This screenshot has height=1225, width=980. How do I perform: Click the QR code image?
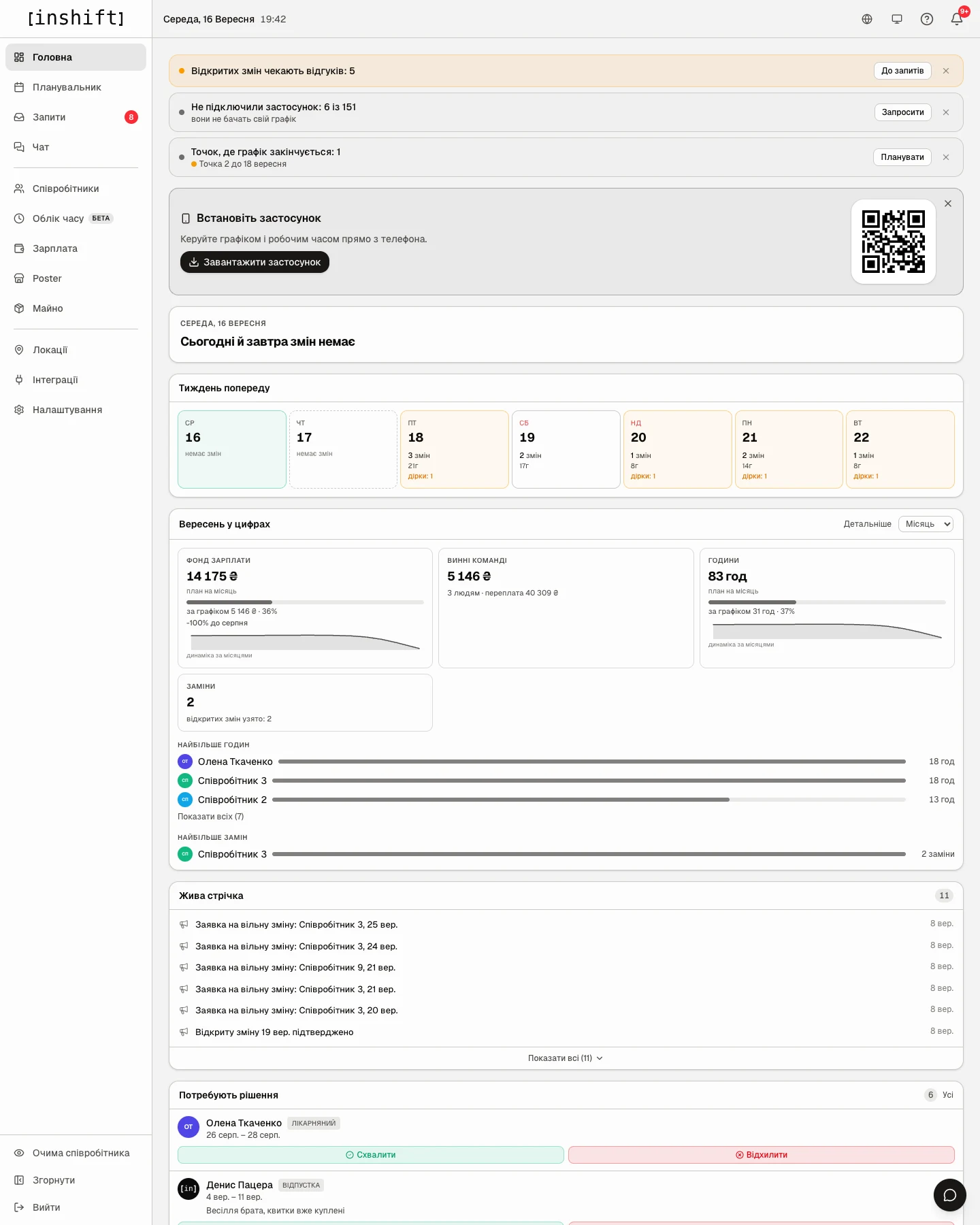tap(894, 242)
